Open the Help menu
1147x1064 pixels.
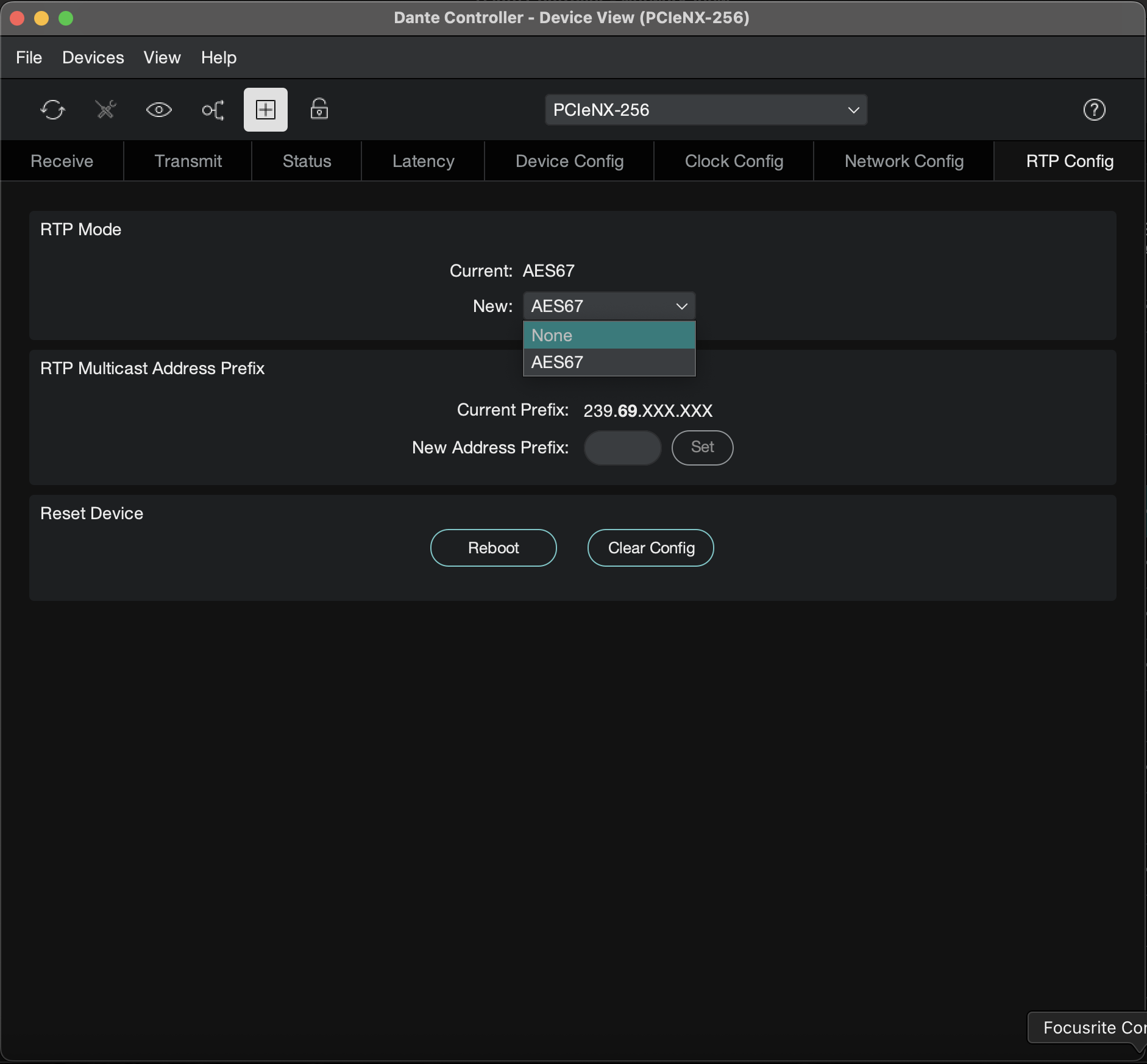pyautogui.click(x=219, y=57)
